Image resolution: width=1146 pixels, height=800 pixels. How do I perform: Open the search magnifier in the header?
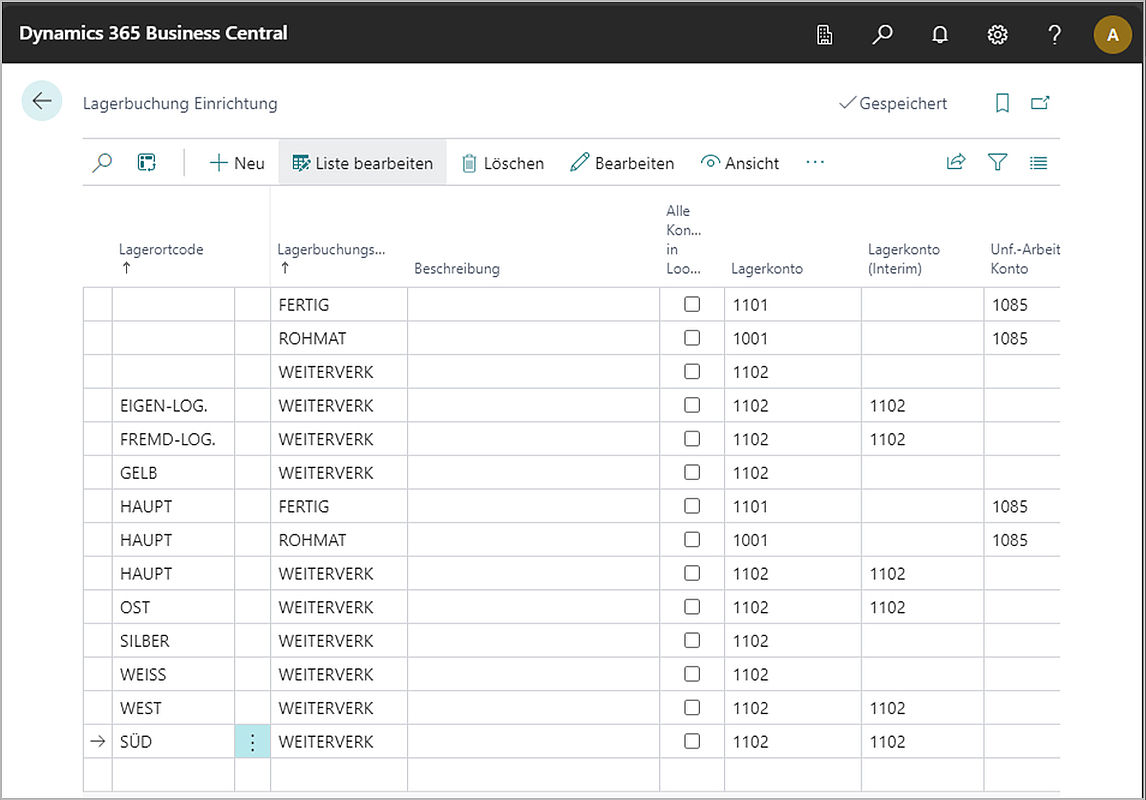point(882,34)
